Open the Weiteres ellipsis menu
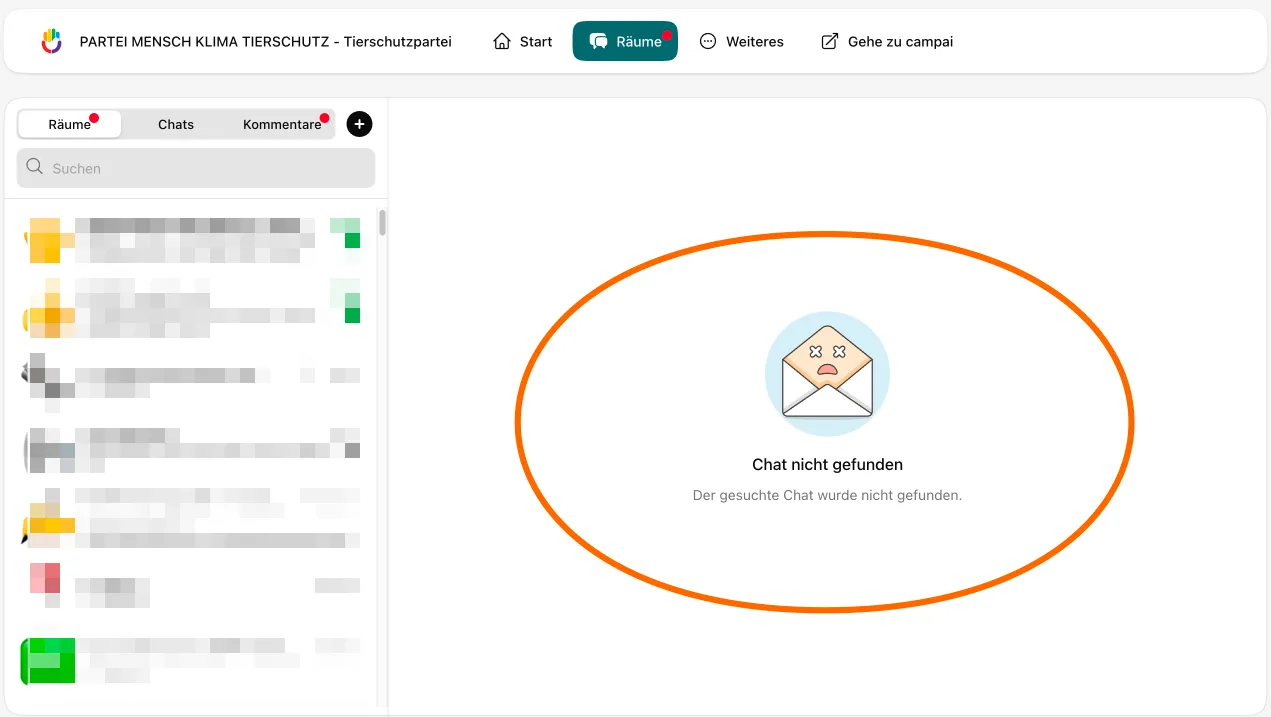The width and height of the screenshot is (1271, 717). (741, 41)
